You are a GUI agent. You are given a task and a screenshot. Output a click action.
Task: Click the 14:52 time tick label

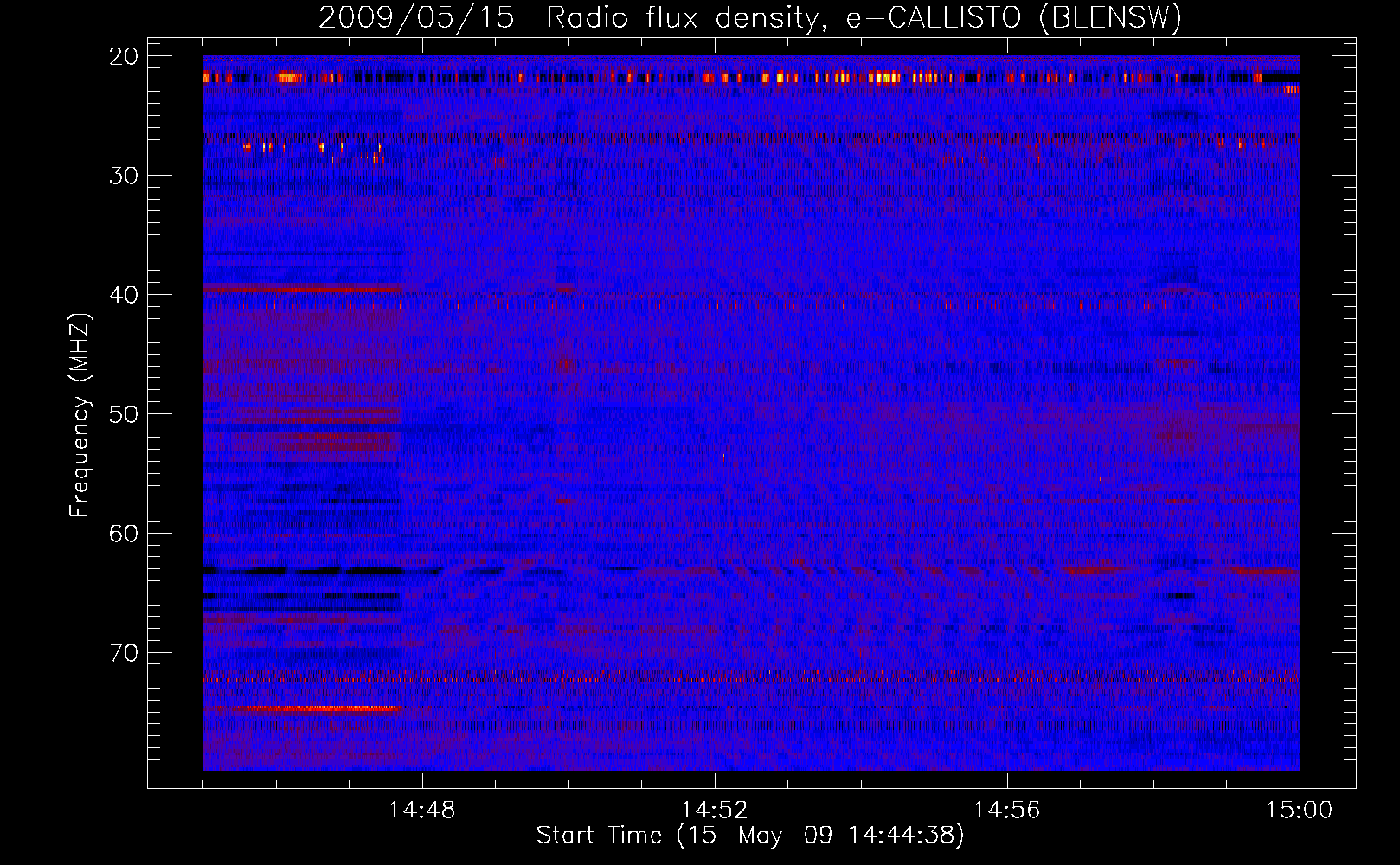715,811
